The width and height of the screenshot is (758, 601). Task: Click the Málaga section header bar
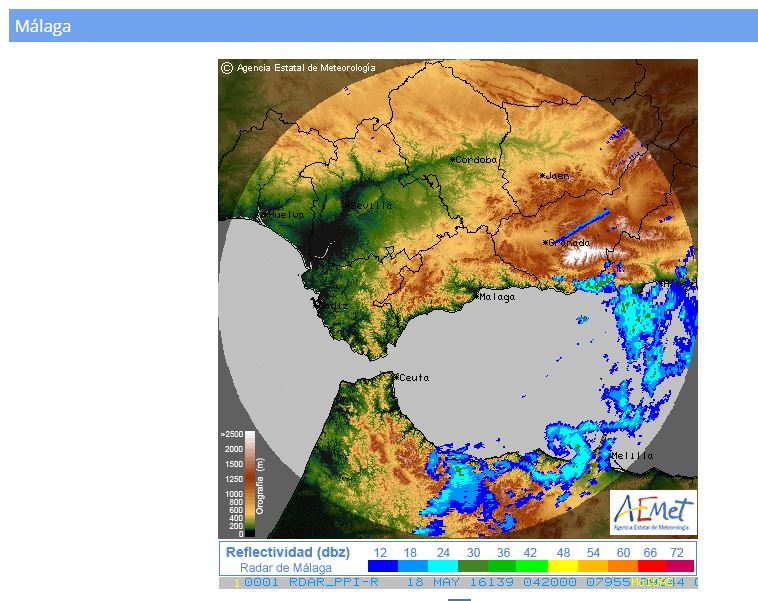click(x=383, y=26)
